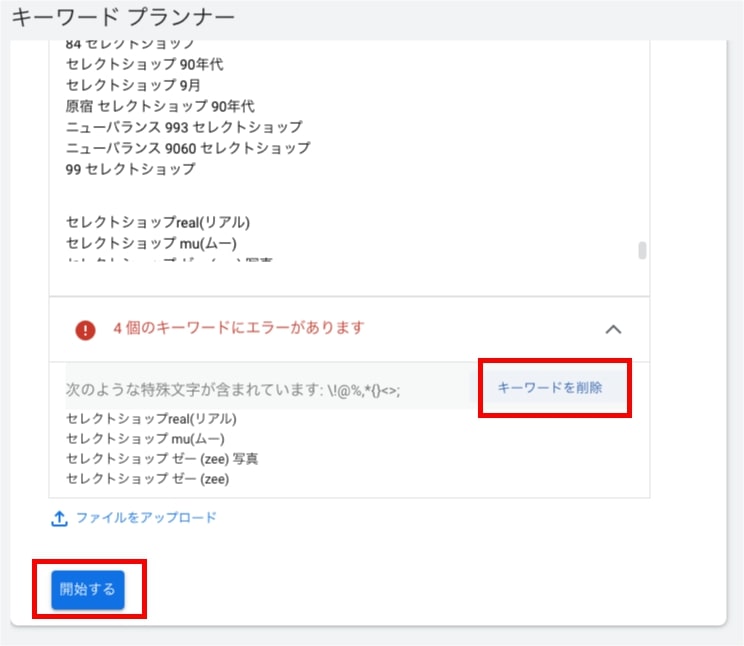Click the upload arrow icon
Screen dimensions: 744x646
click(59, 518)
